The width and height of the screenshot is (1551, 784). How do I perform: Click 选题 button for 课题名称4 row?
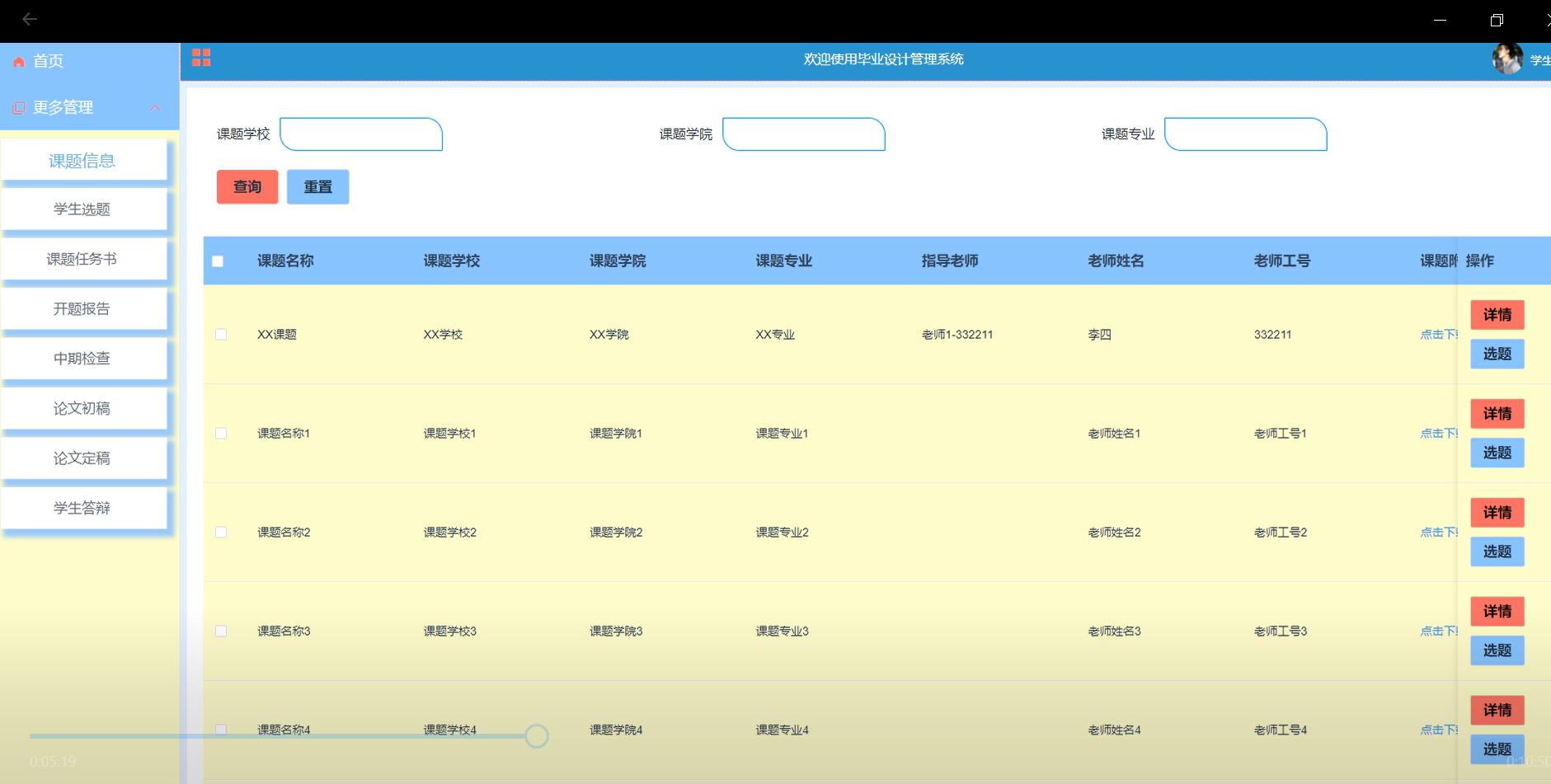click(x=1497, y=749)
